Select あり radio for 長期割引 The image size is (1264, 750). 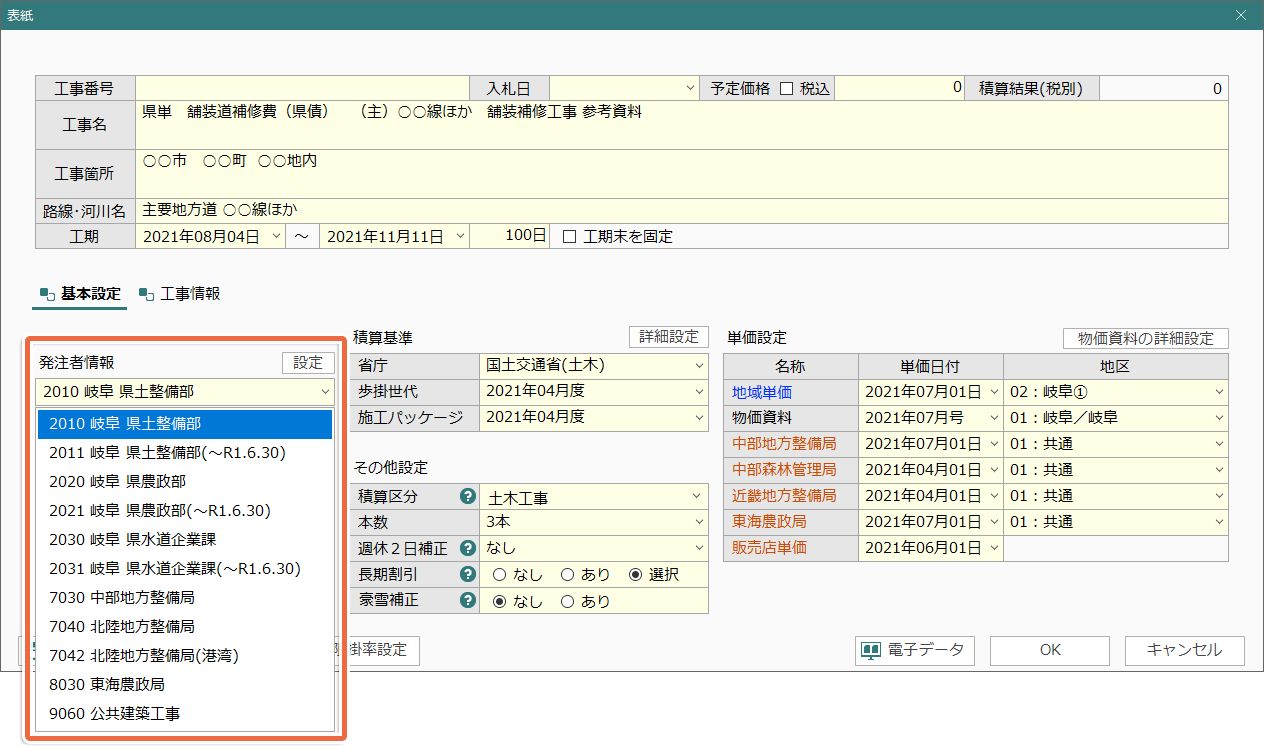coord(567,575)
